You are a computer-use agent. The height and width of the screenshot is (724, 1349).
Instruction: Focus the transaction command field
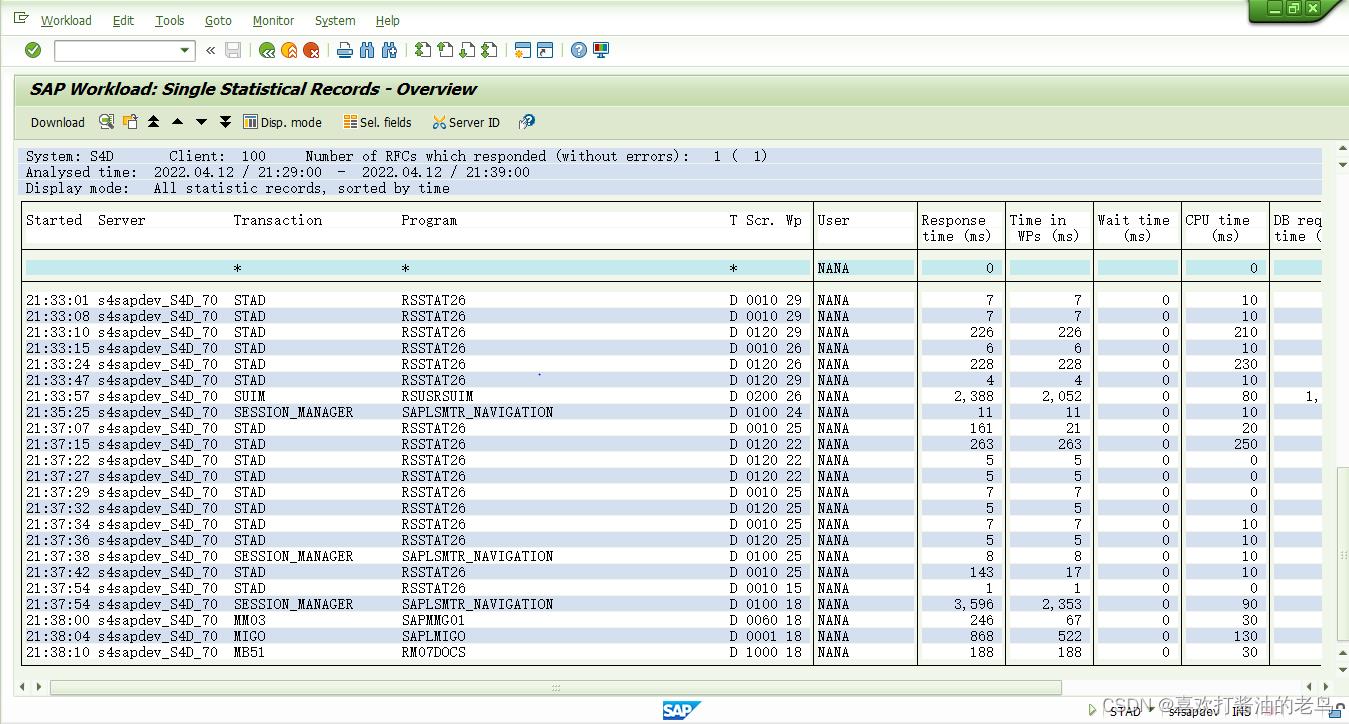click(116, 50)
